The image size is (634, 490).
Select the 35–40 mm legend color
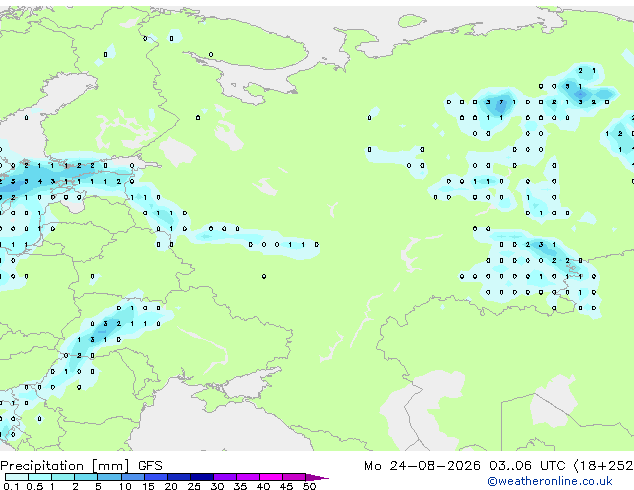[x=248, y=477]
